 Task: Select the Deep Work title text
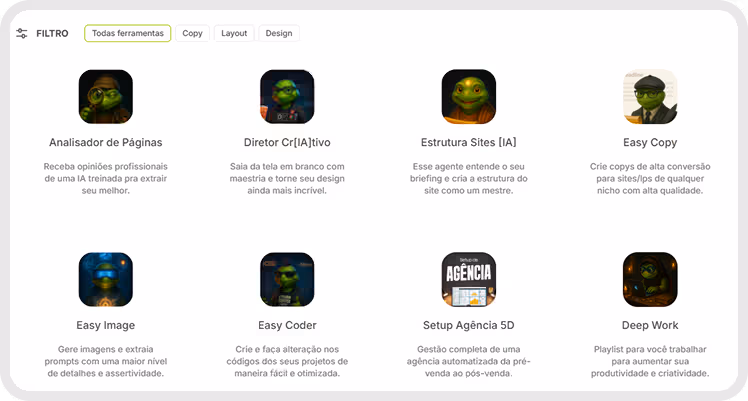tap(650, 325)
